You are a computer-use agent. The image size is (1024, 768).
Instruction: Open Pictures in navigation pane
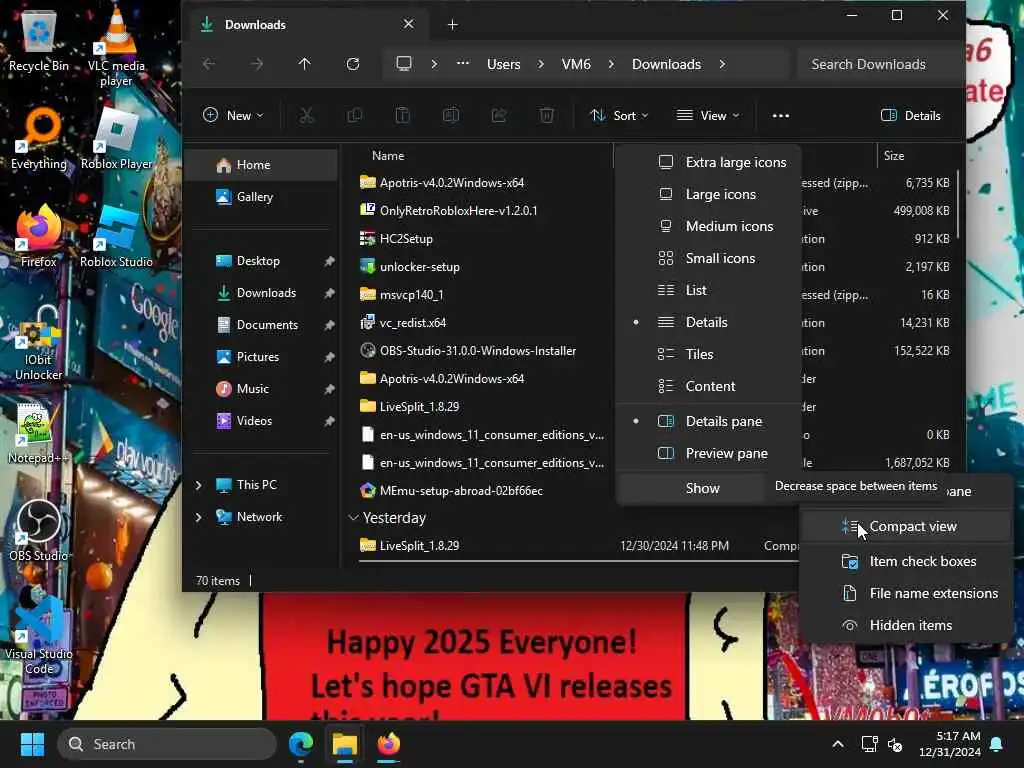point(263,357)
